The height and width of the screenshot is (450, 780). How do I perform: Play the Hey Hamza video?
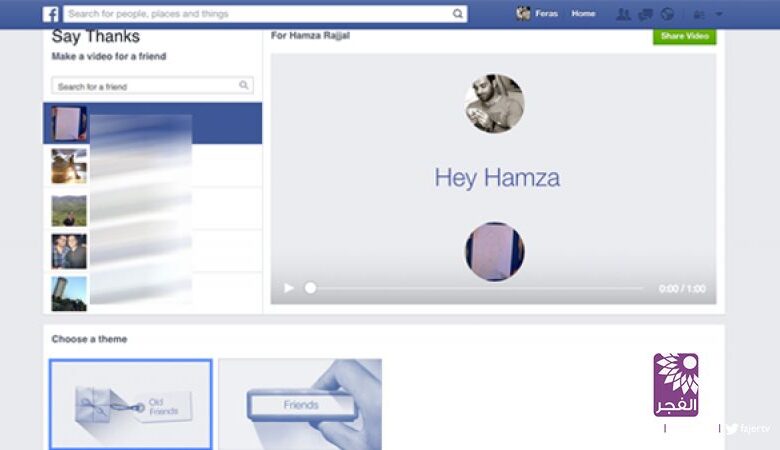coord(289,288)
